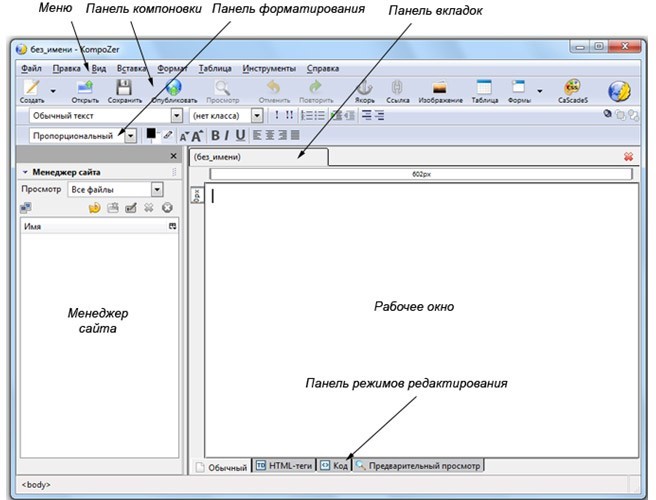Image resolution: width=656 pixels, height=500 pixels.
Task: Switch to Код source mode tab
Action: pyautogui.click(x=334, y=465)
